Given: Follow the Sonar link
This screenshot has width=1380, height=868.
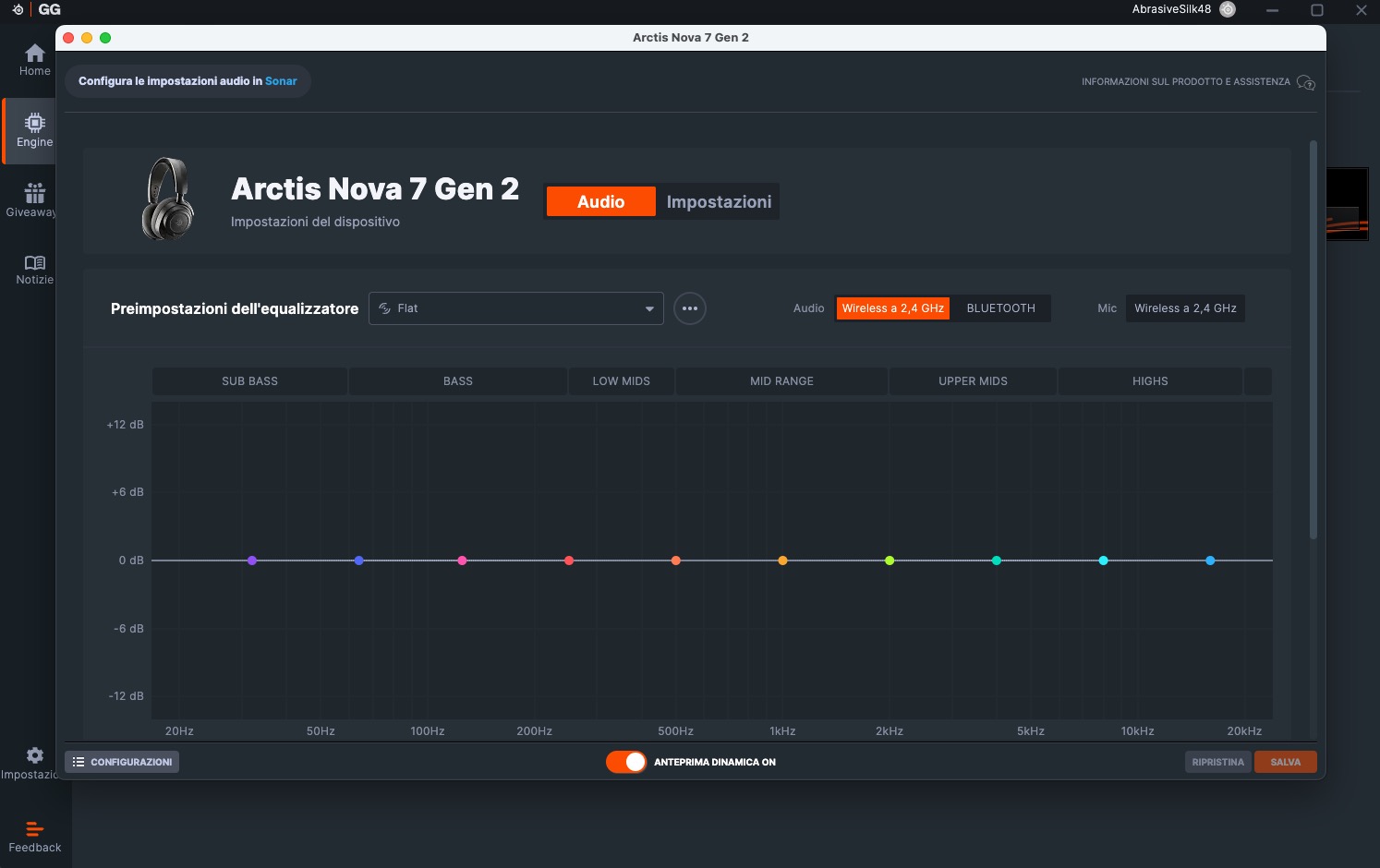Looking at the screenshot, I should (281, 81).
